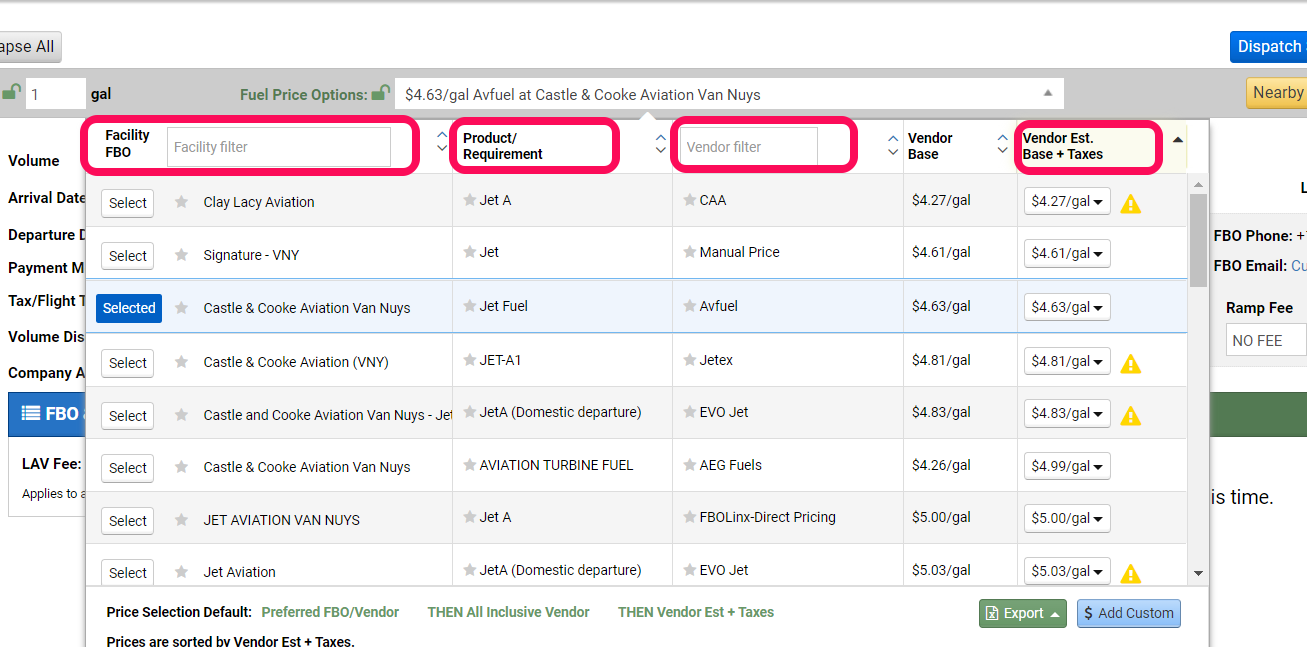Click THEN Vendor Est + Taxes link

pos(696,612)
